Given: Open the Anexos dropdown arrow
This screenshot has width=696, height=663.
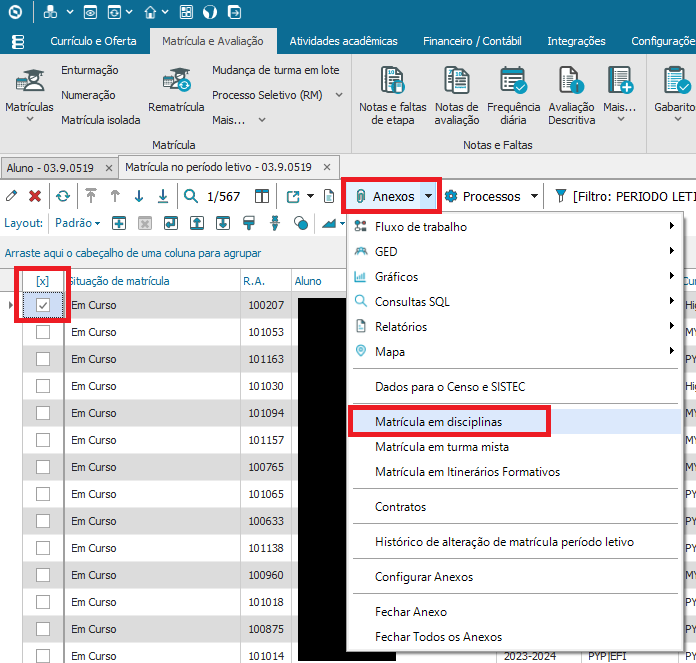Looking at the screenshot, I should pos(428,196).
